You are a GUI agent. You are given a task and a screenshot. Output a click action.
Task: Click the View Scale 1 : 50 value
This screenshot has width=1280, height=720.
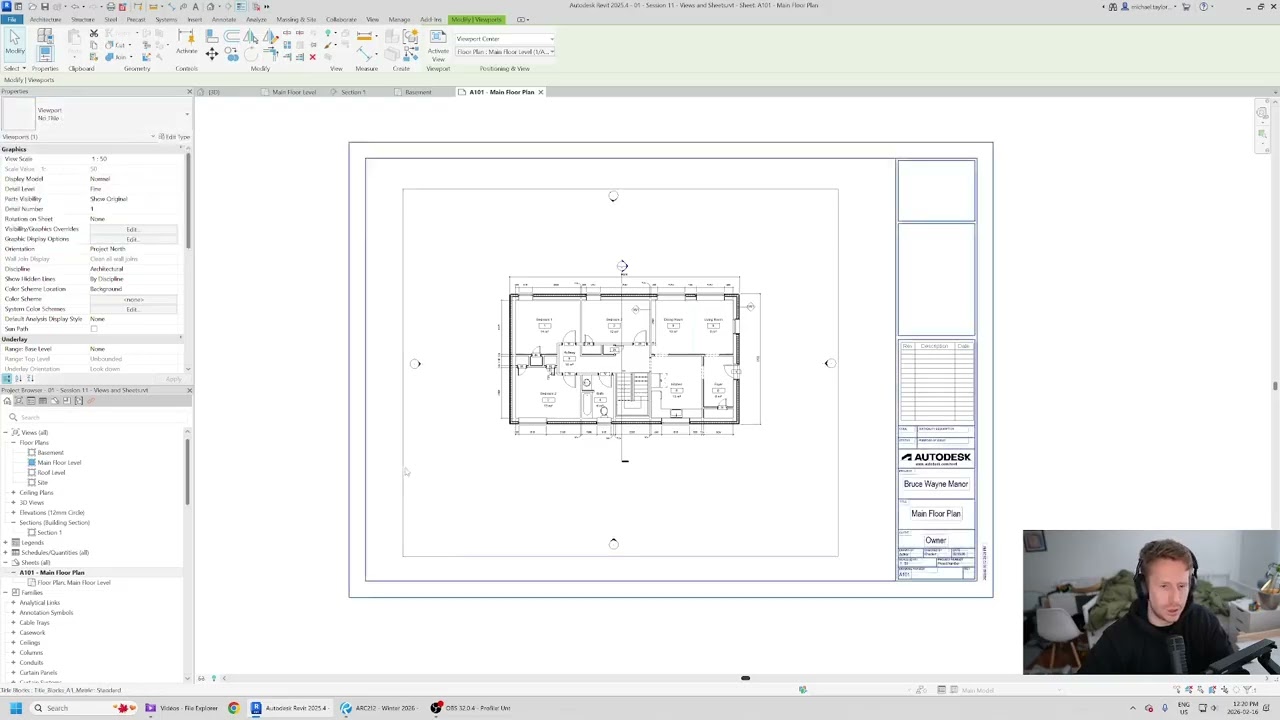coord(132,159)
